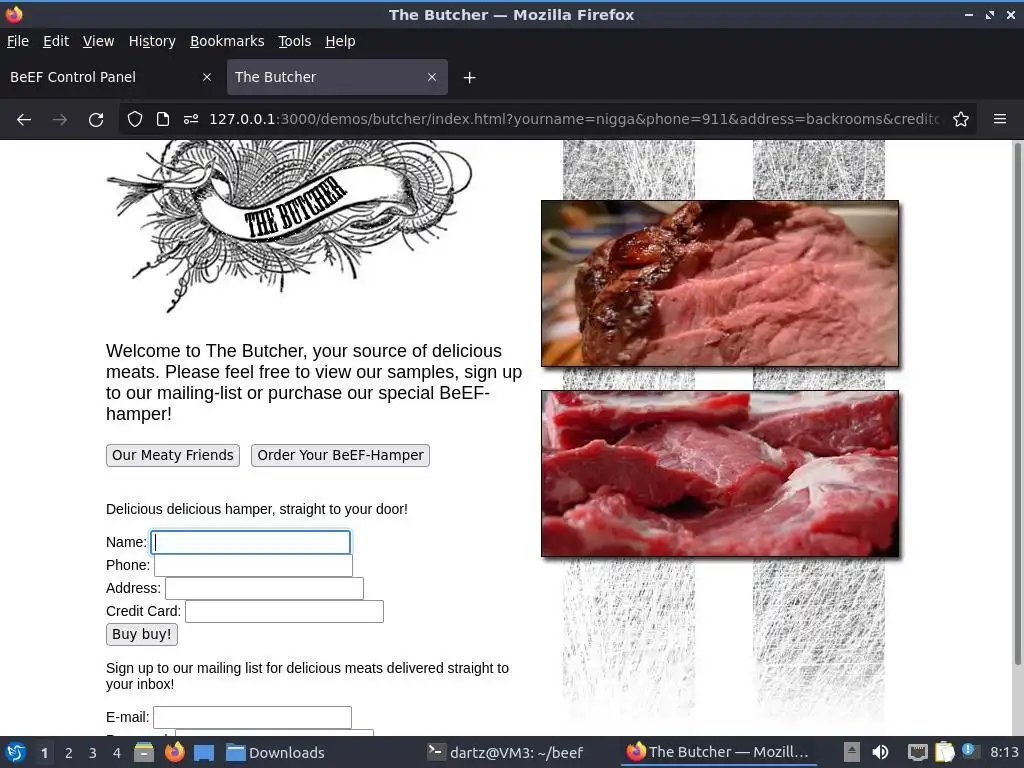The image size is (1024, 768).
Task: Click the show desktop icon in taskbar
Action: [x=204, y=752]
